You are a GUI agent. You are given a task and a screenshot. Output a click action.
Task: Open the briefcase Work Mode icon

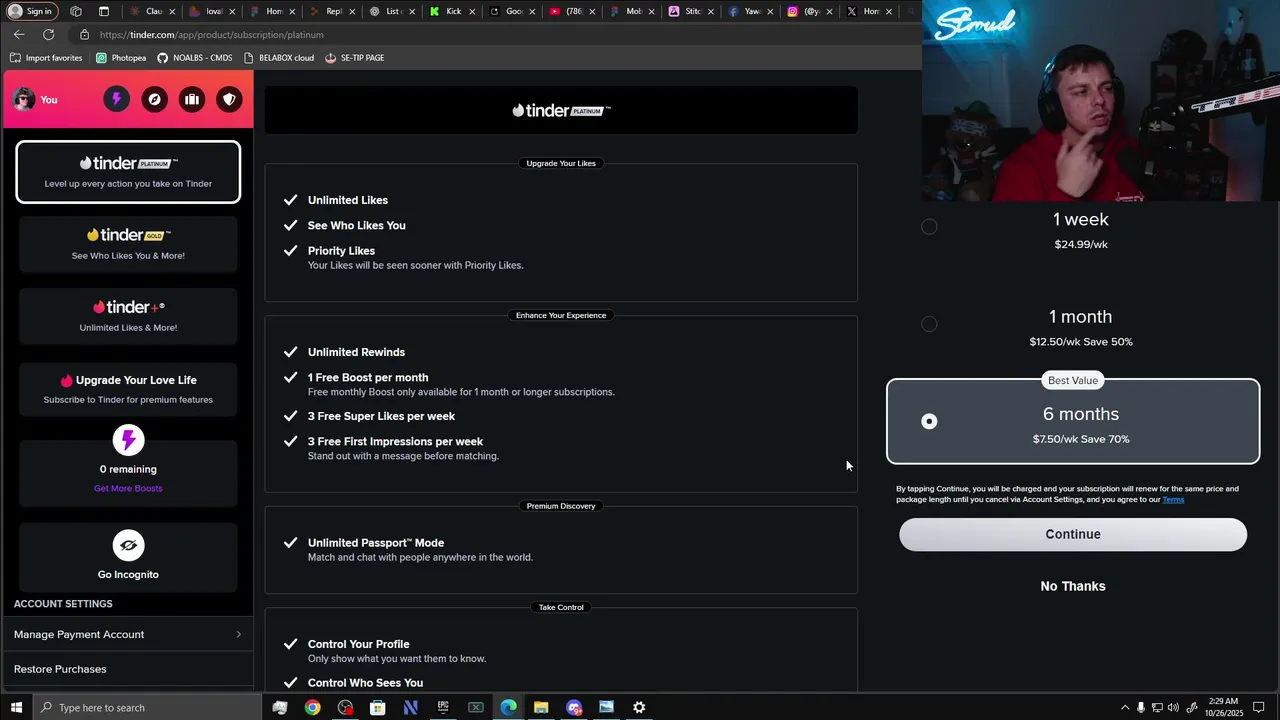point(192,99)
